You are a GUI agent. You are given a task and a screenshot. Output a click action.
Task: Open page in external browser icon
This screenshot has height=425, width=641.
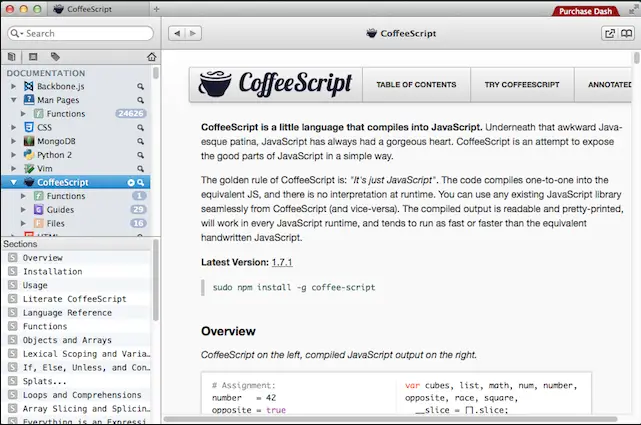(x=610, y=34)
